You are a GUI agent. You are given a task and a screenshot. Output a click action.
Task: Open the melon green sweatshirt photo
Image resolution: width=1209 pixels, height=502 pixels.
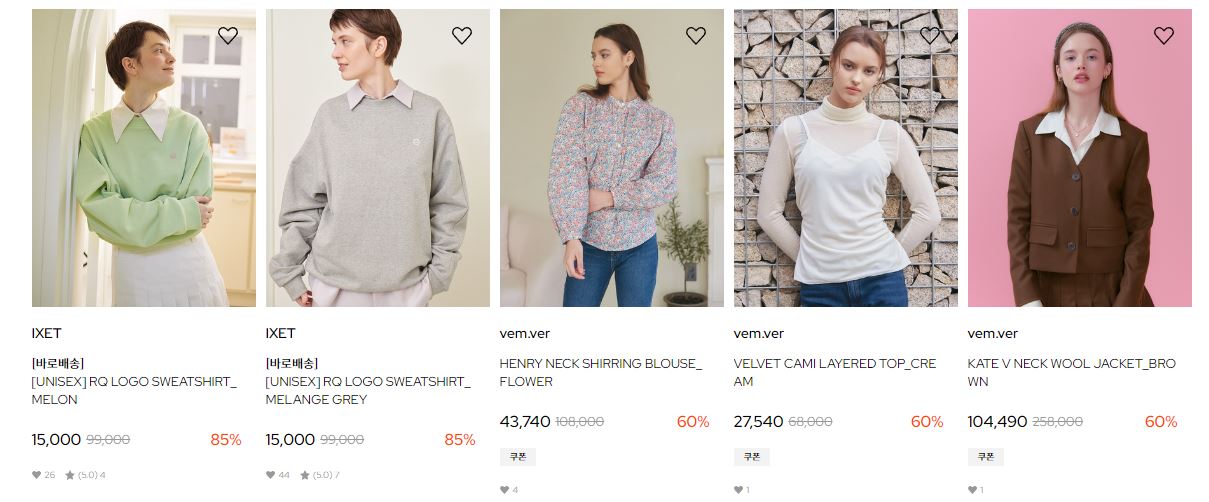coord(144,158)
